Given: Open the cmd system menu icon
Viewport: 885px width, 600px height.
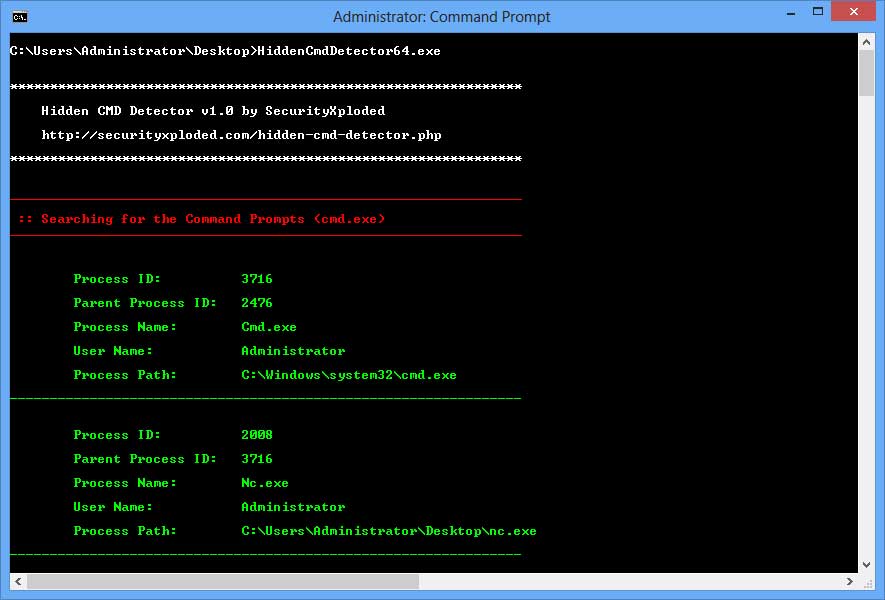Looking at the screenshot, I should pos(19,17).
